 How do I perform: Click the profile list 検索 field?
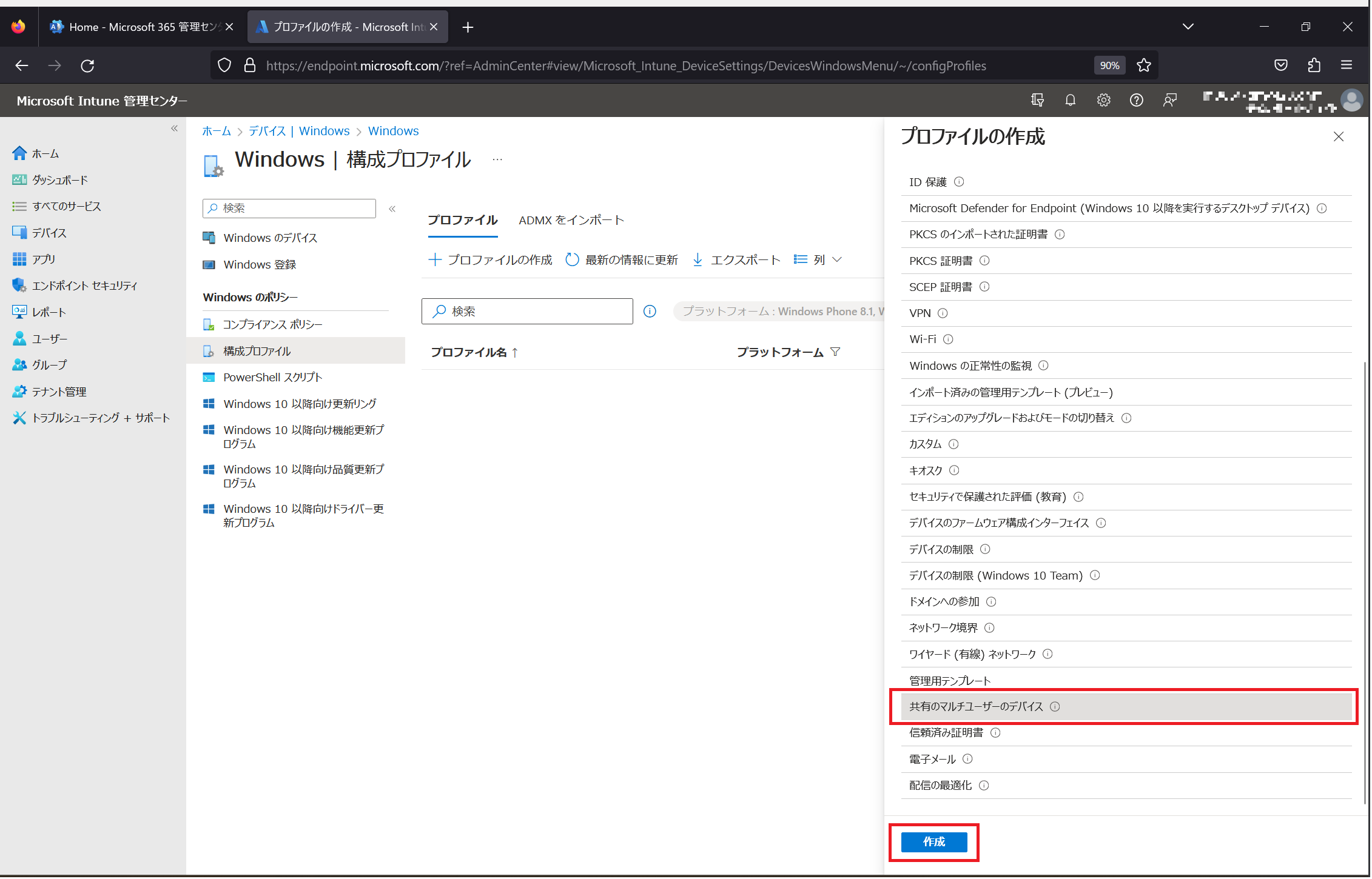[x=528, y=312]
